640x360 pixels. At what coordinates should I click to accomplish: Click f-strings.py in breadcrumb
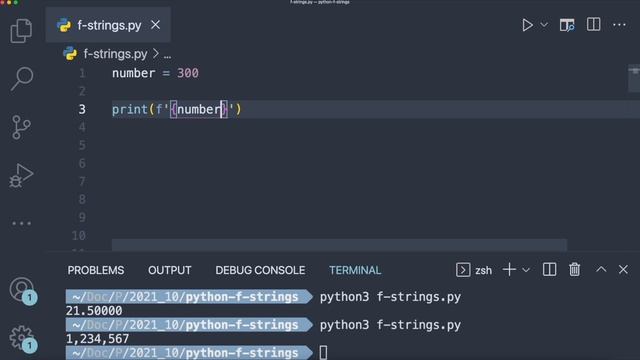(115, 54)
